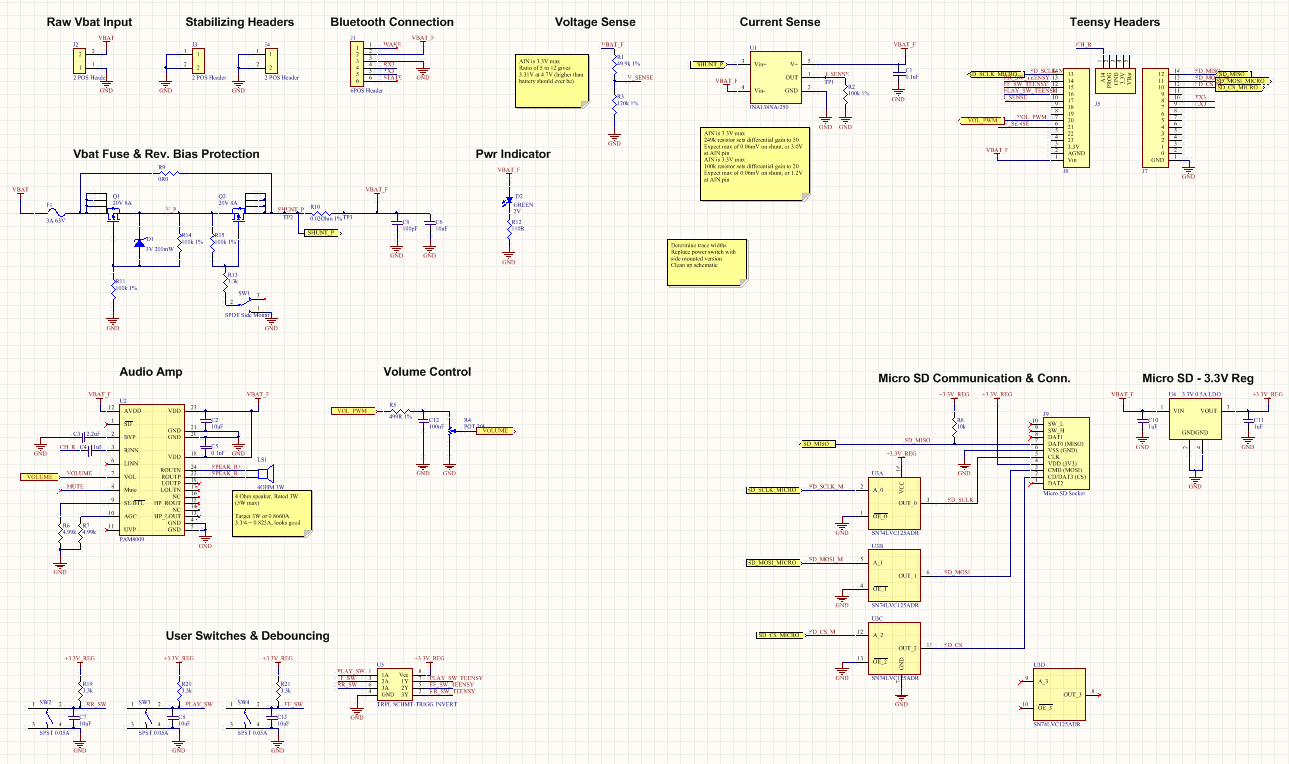
Task: Select the VOLUME port in Audio Amp
Action: [x=39, y=477]
